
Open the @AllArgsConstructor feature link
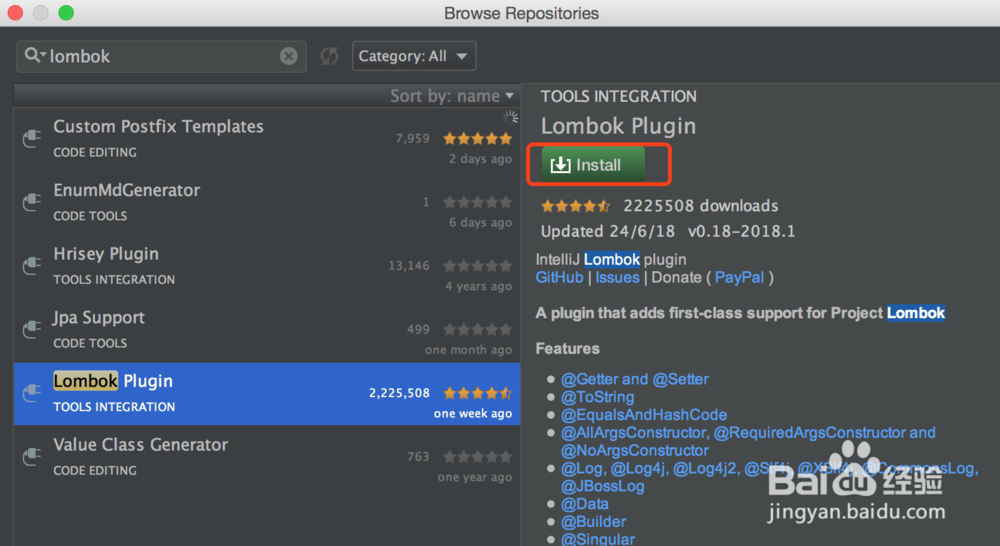634,432
